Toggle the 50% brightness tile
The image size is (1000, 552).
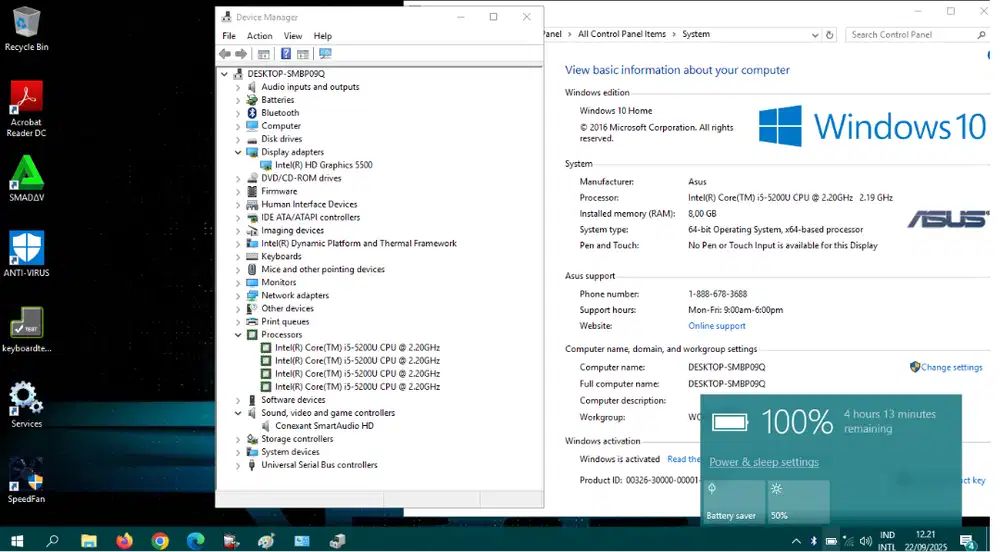(x=798, y=501)
